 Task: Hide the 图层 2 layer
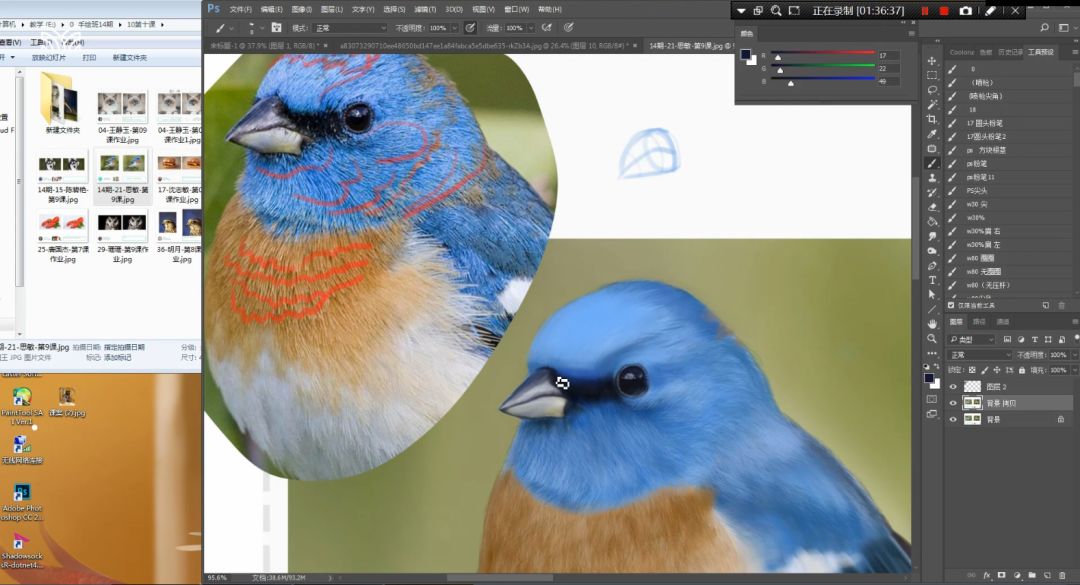(x=952, y=386)
